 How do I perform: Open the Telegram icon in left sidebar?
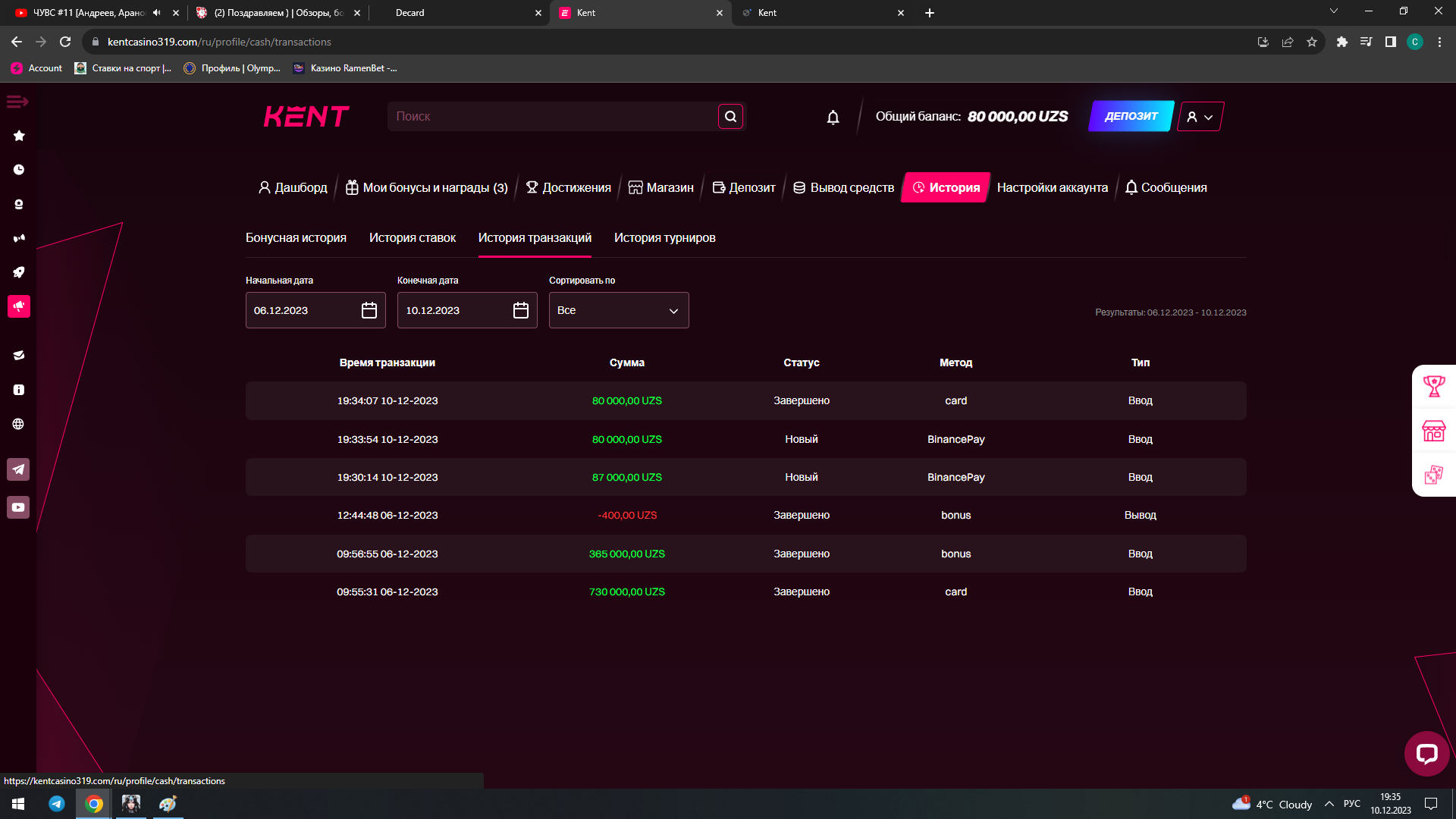click(x=18, y=469)
